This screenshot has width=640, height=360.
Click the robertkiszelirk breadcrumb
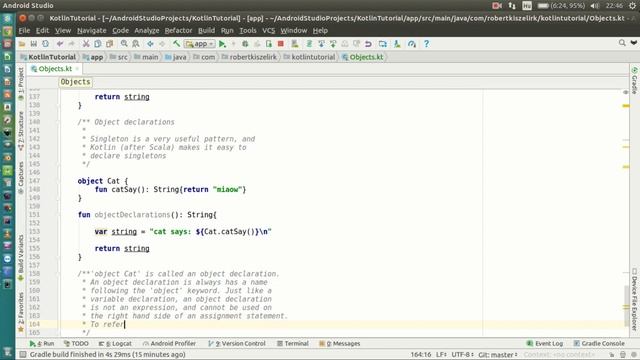[249, 57]
